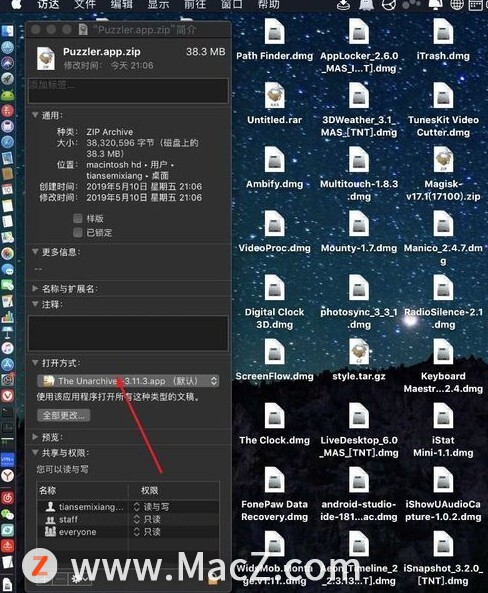Open the Apple menu
Viewport: 488px width, 593px height.
coord(16,5)
